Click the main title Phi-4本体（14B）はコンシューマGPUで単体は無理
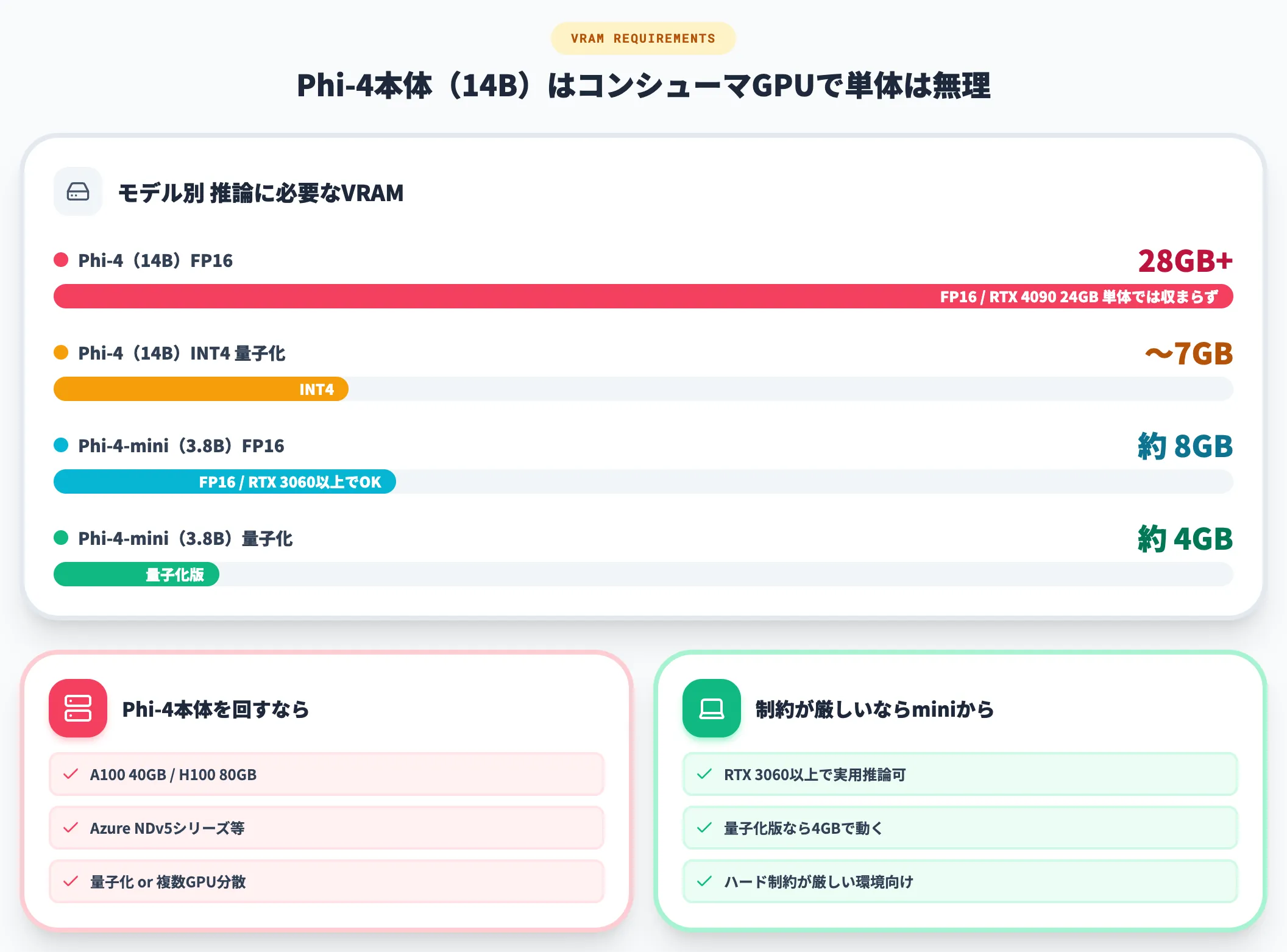 click(x=643, y=85)
